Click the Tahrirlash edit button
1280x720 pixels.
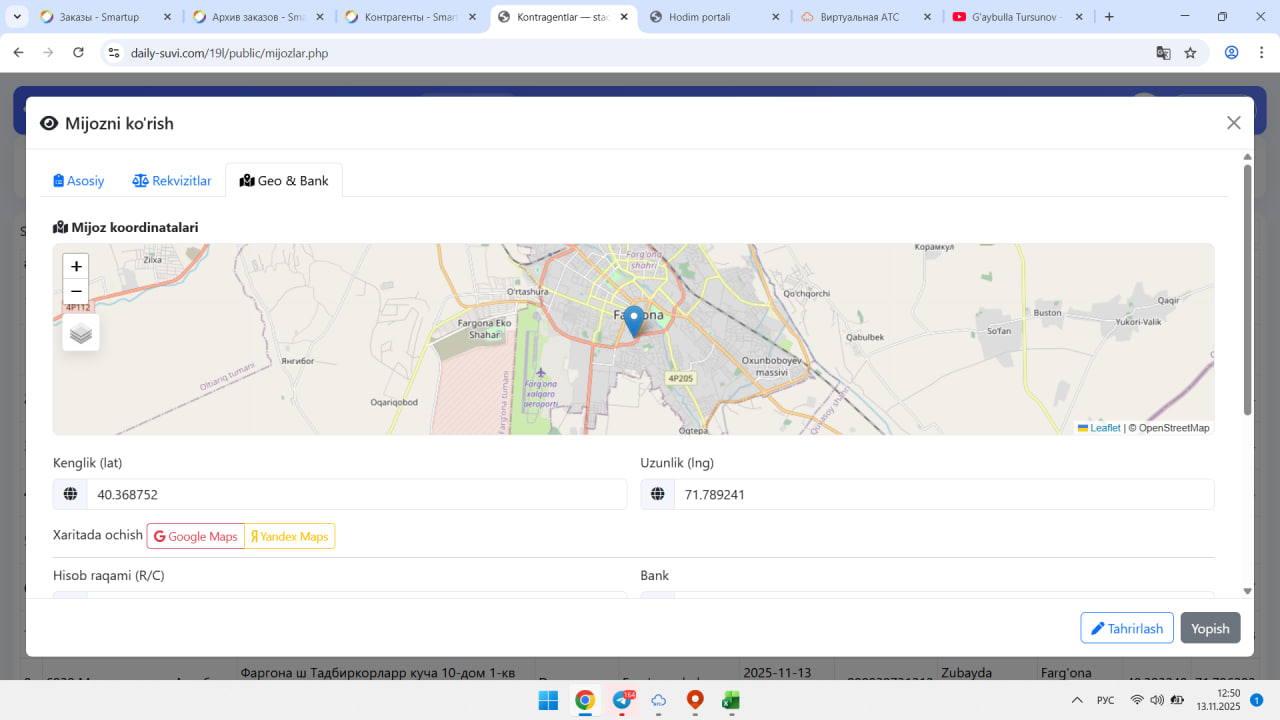click(1127, 628)
